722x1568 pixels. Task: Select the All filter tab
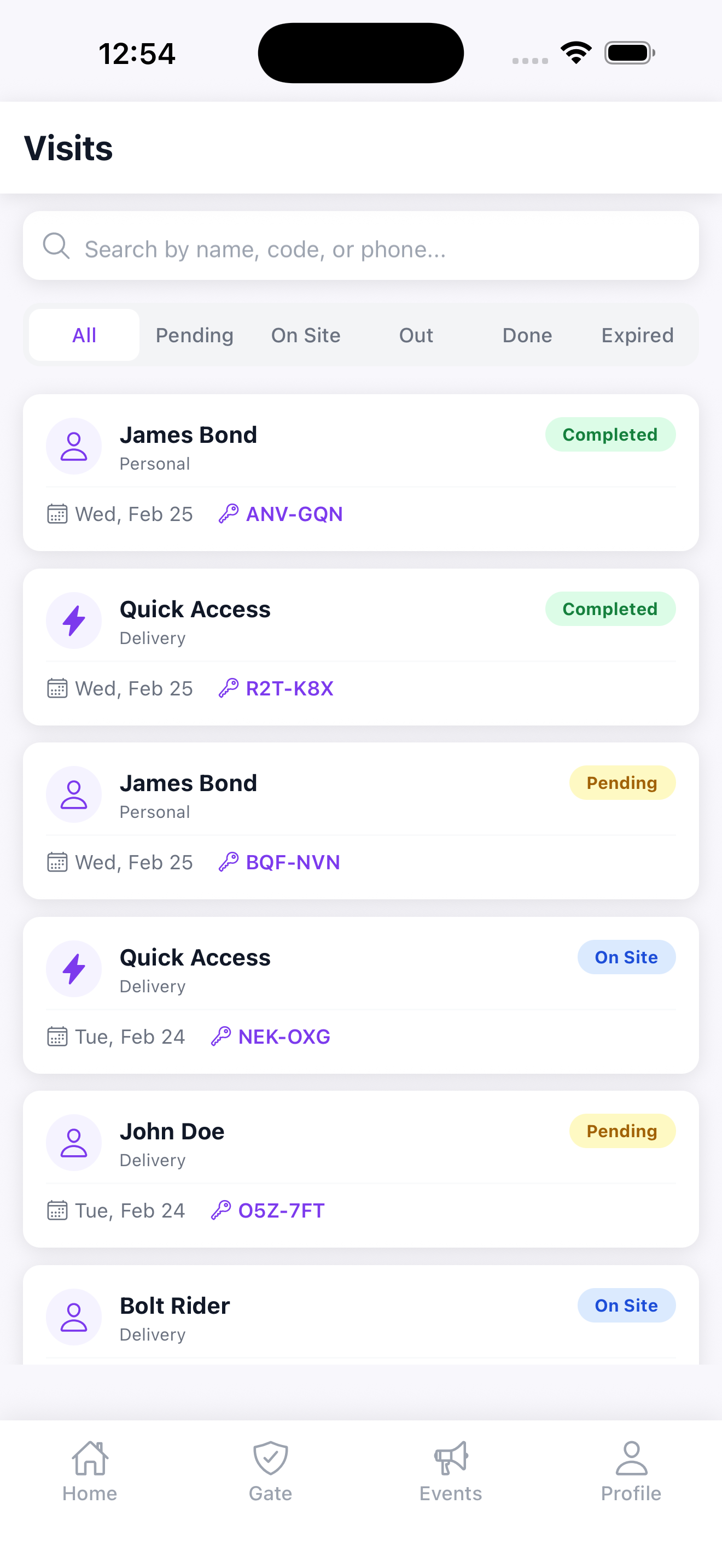84,335
